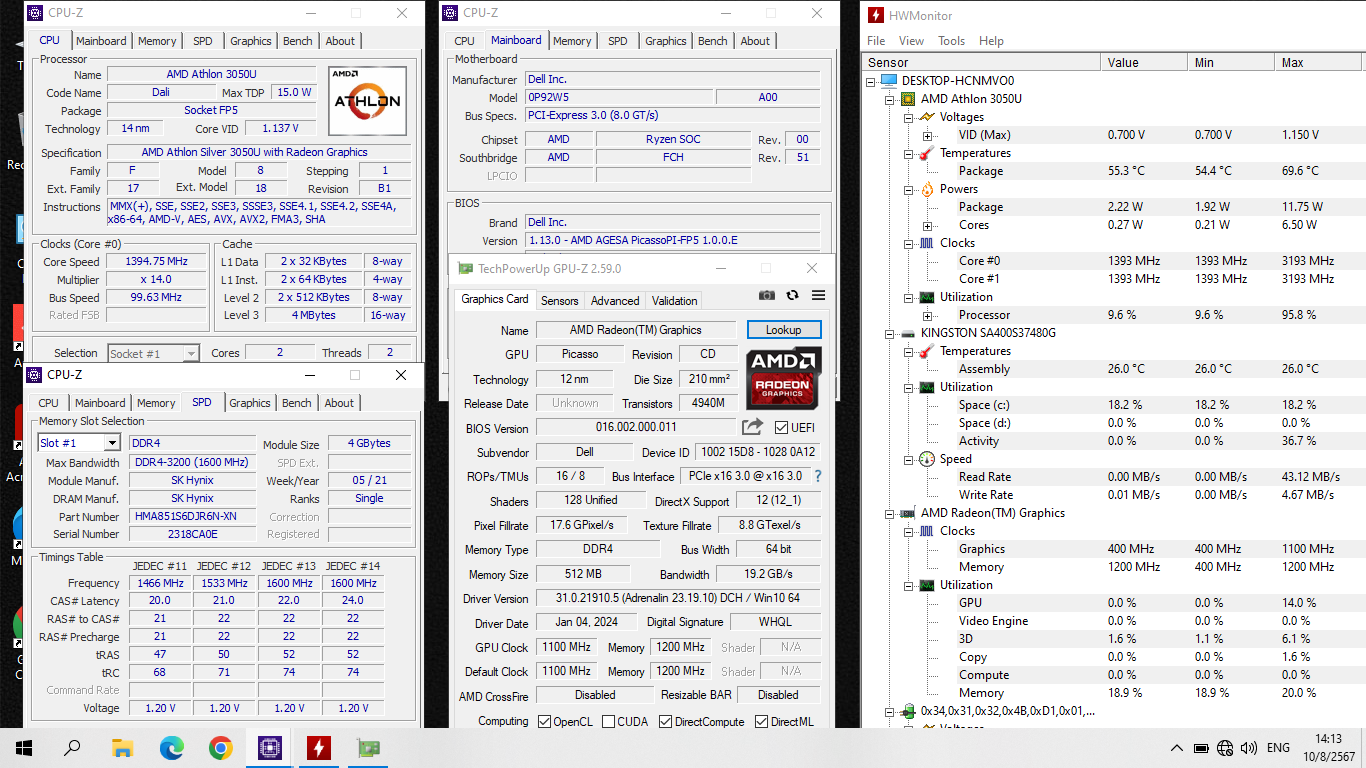Open the GPU-Z hamburger menu
1366x768 pixels.
click(818, 295)
